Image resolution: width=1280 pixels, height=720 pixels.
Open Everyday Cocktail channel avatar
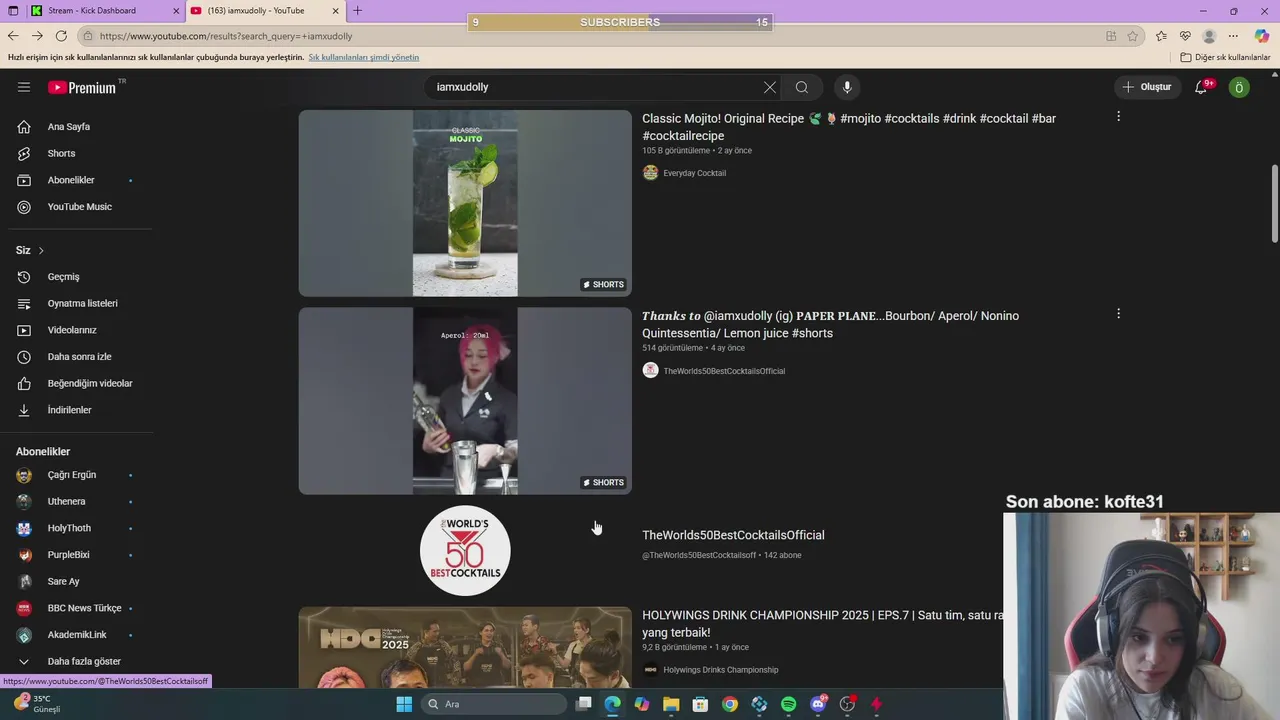pos(650,173)
